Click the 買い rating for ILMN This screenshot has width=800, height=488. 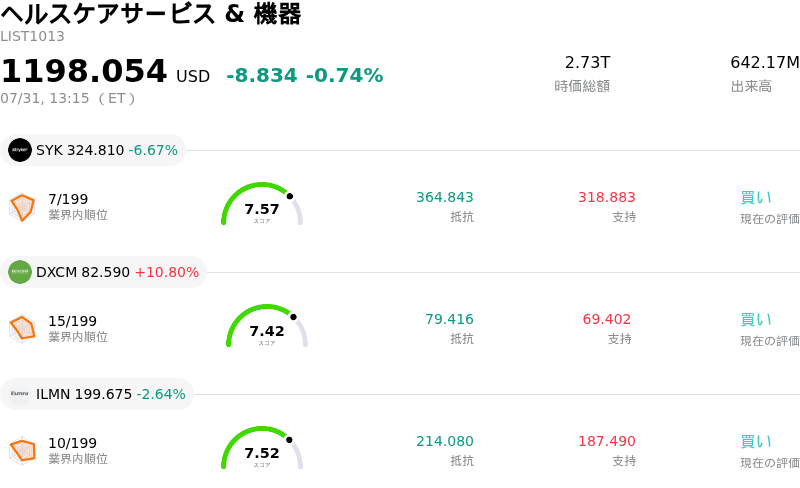pyautogui.click(x=756, y=442)
